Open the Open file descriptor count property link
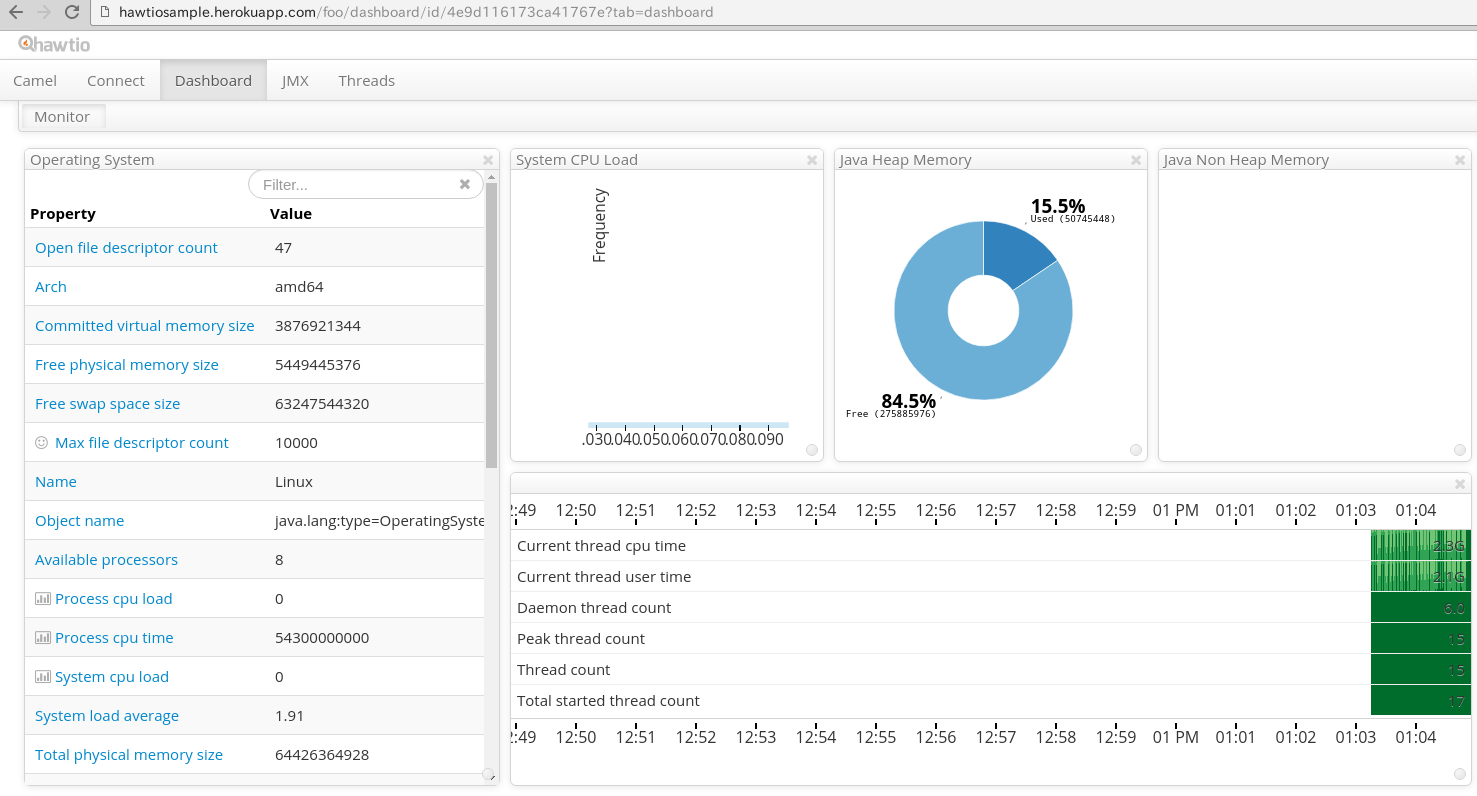1477x796 pixels. point(126,247)
